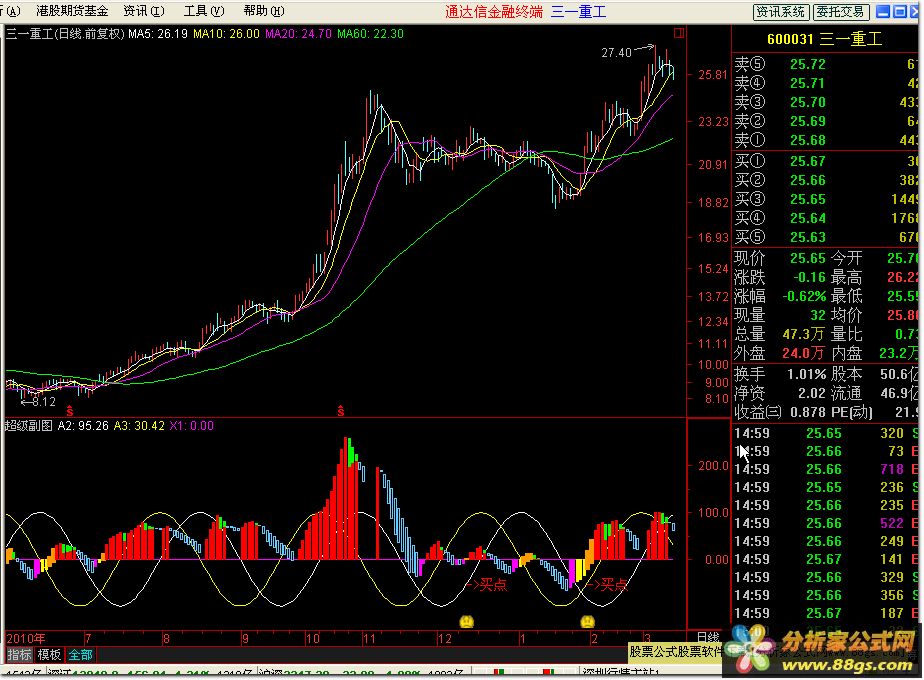Click the red S marker near July
924x680 pixels.
click(70, 410)
